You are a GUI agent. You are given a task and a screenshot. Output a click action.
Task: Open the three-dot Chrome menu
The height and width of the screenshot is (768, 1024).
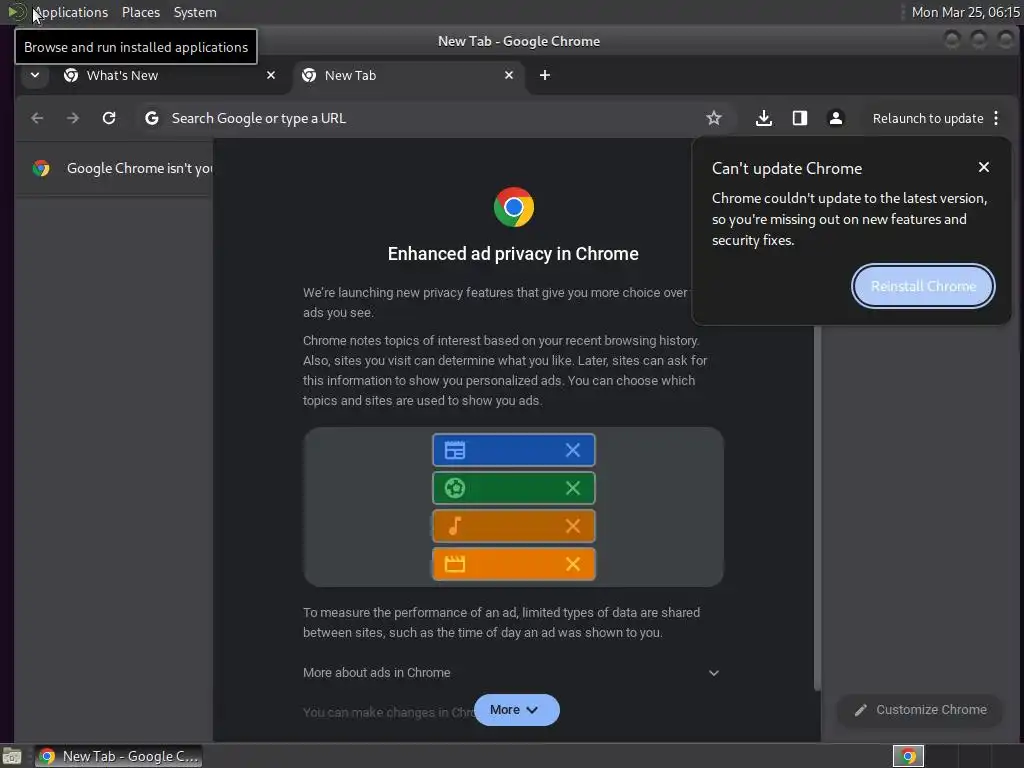point(996,118)
